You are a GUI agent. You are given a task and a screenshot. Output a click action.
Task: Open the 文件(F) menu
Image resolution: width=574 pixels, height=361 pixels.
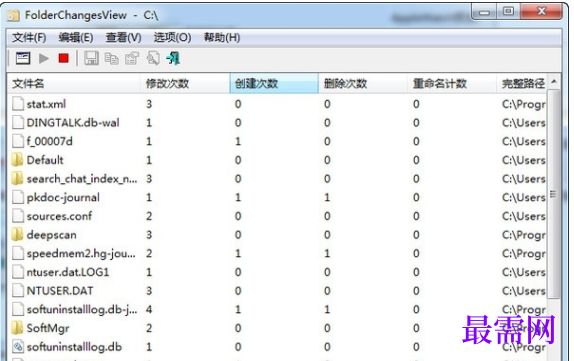point(29,37)
